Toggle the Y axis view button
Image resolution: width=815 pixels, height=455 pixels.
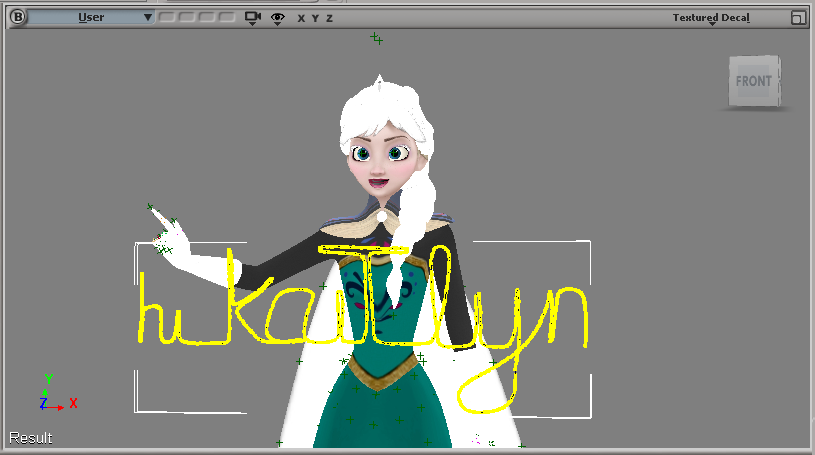[315, 18]
